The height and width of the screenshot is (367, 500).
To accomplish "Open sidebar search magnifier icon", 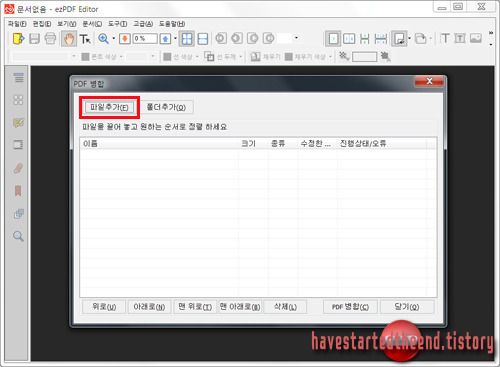I will coord(18,236).
